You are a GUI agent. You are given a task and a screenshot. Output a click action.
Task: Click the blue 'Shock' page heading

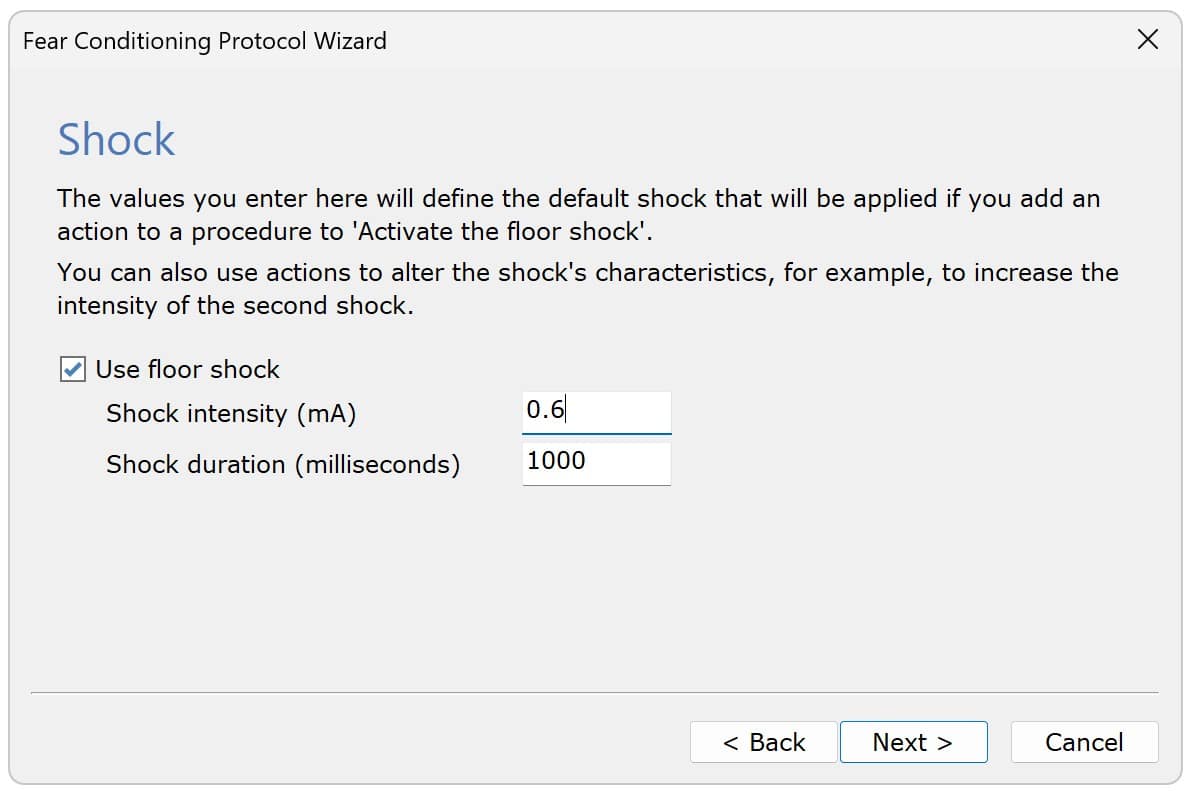coord(116,140)
